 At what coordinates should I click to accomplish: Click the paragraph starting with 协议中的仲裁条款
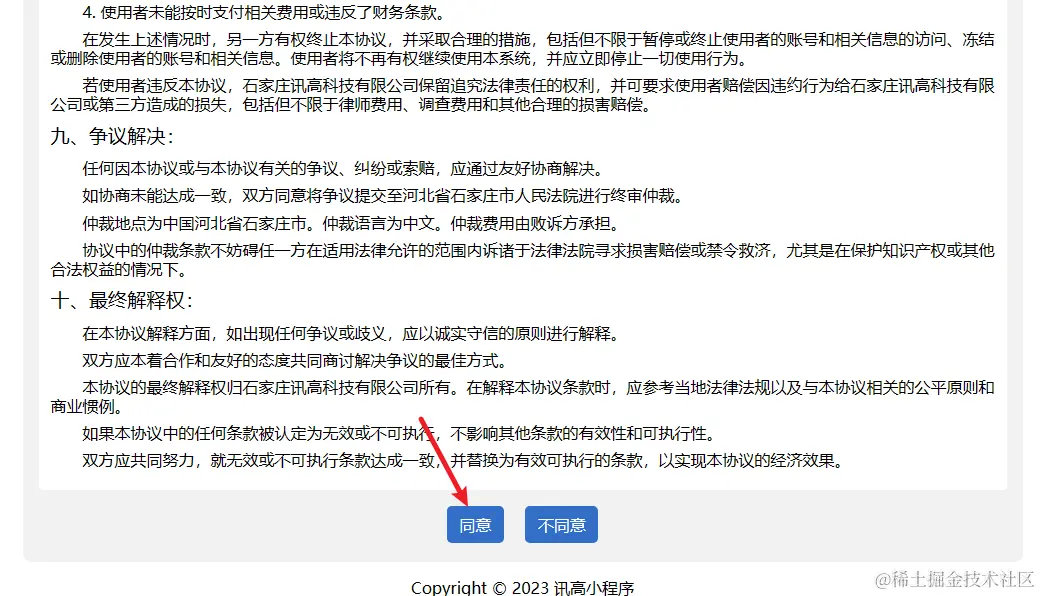tap(522, 260)
